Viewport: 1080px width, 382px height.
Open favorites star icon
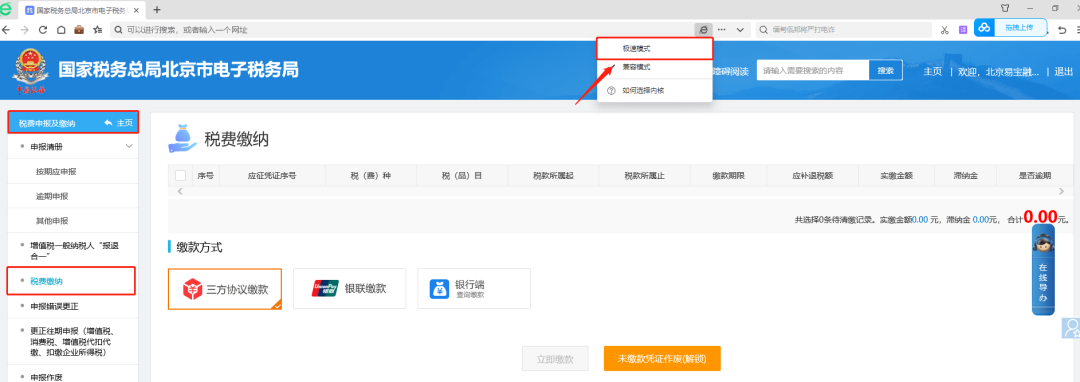(97, 30)
